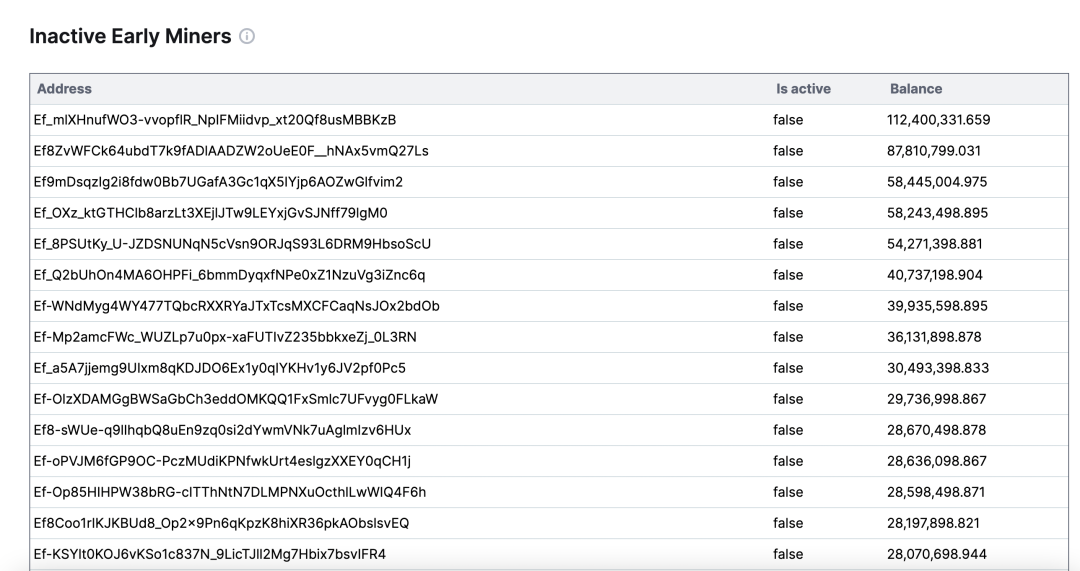Click the balance value 112,400,331.659
The width and height of the screenshot is (1080, 571).
(x=938, y=120)
